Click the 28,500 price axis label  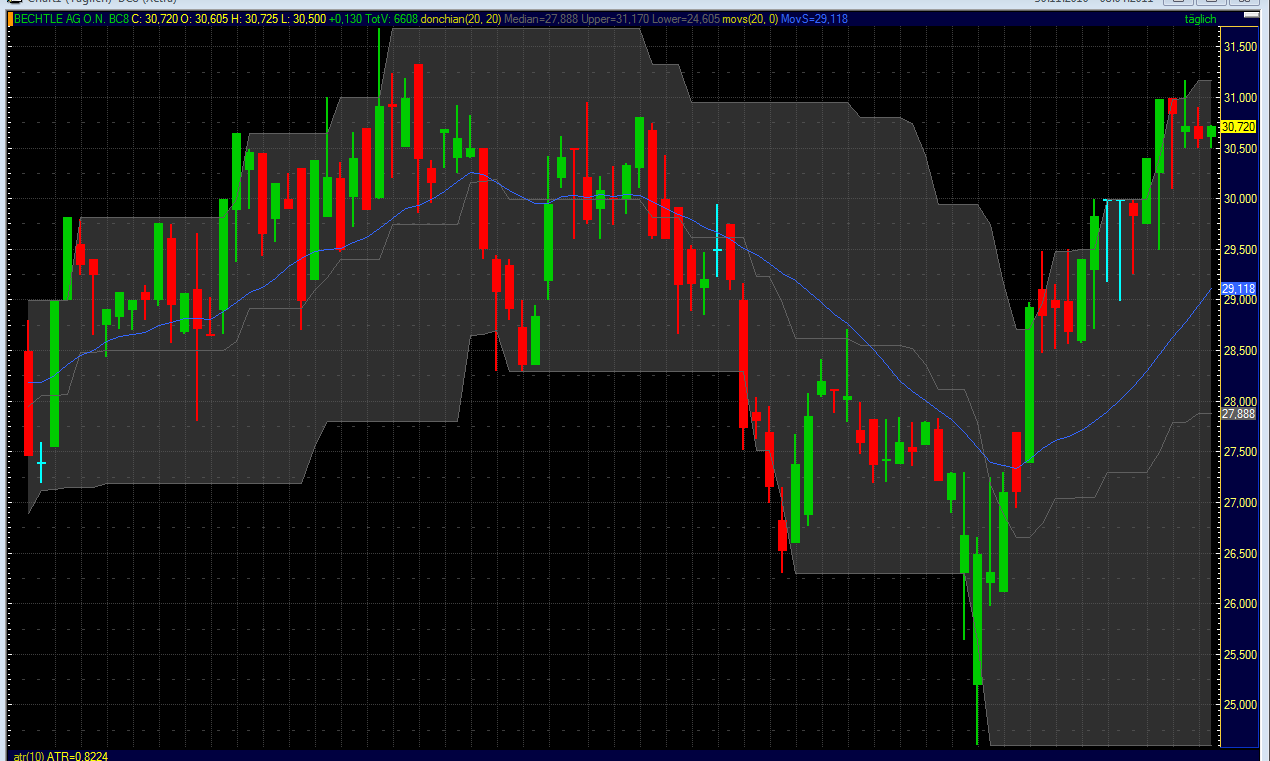pos(1239,351)
